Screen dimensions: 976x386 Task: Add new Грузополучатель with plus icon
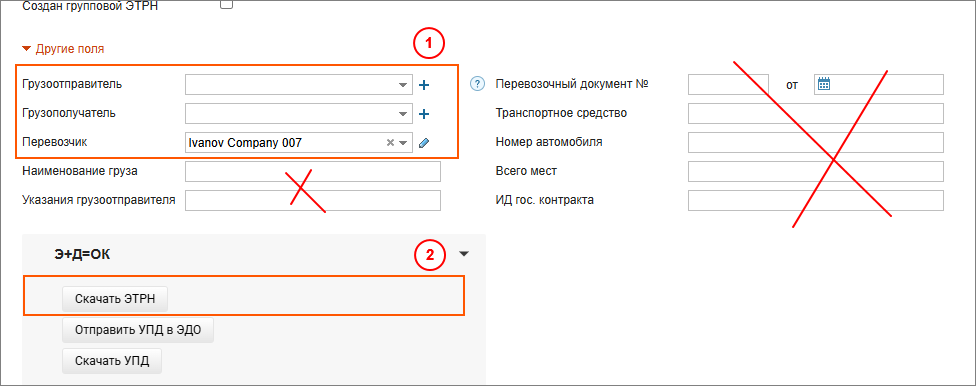[x=424, y=114]
